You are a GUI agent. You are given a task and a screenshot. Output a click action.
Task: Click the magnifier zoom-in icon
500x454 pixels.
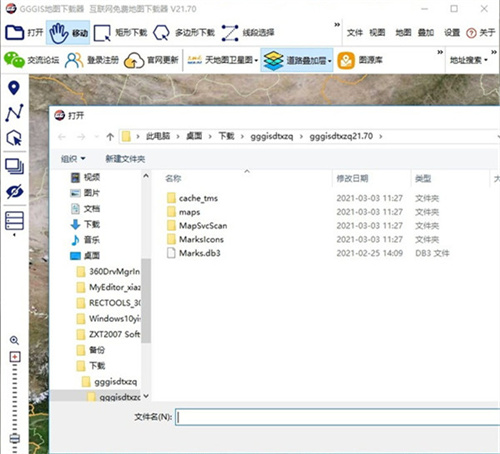click(x=14, y=340)
